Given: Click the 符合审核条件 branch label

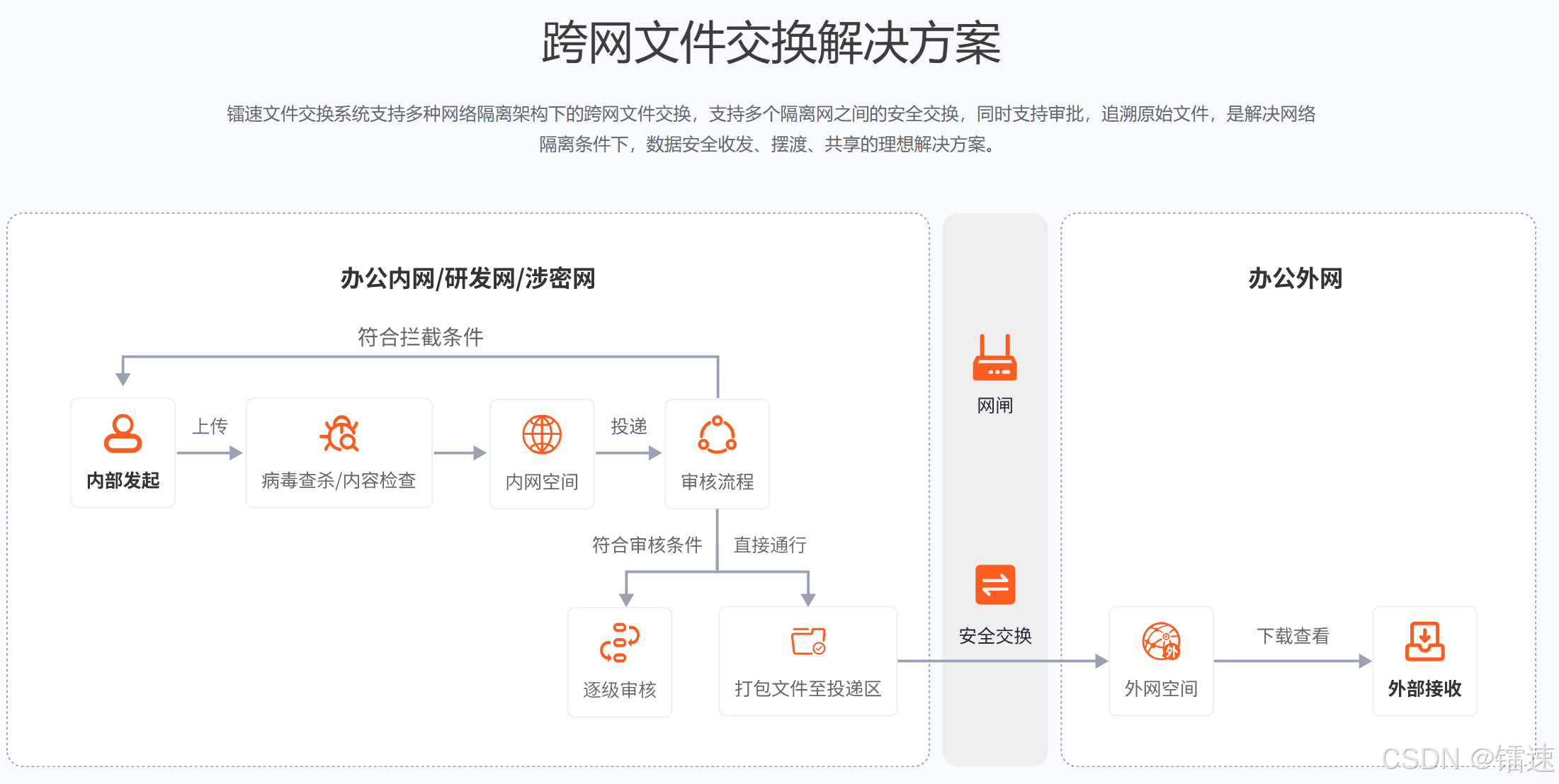Looking at the screenshot, I should point(647,545).
